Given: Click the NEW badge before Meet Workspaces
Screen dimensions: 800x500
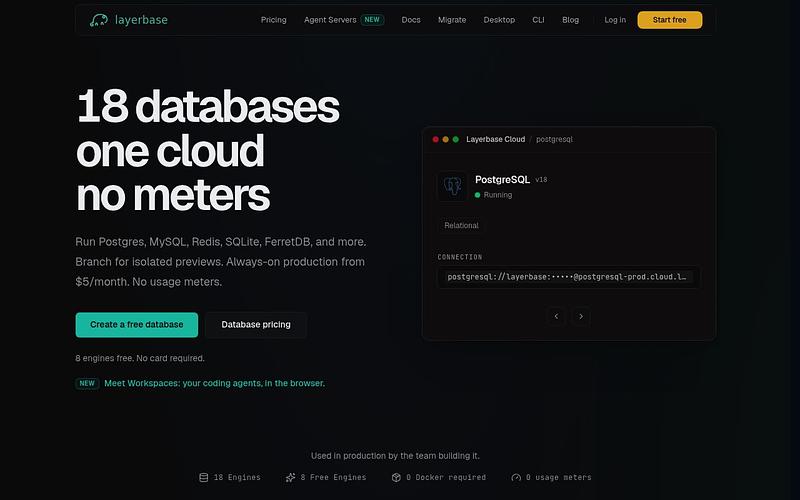Looking at the screenshot, I should (87, 383).
